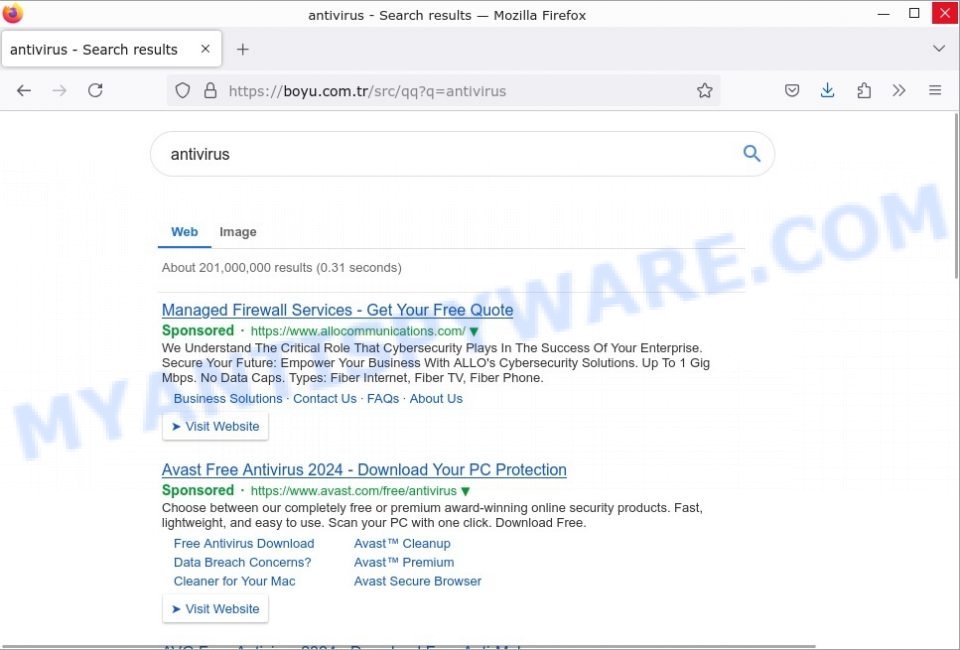Expand allocommunications ad options arrow
The width and height of the screenshot is (960, 650).
tap(474, 332)
